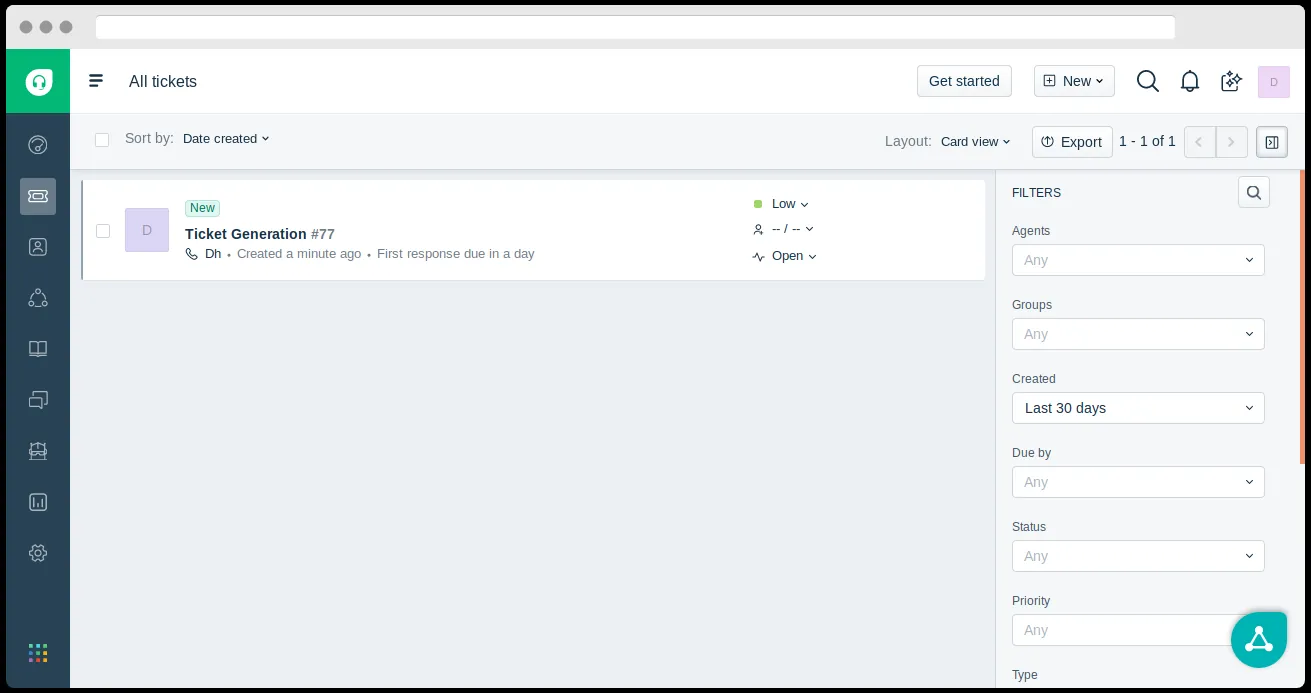The image size is (1311, 693).
Task: Open the Sort by Date created dropdown
Action: coord(226,139)
